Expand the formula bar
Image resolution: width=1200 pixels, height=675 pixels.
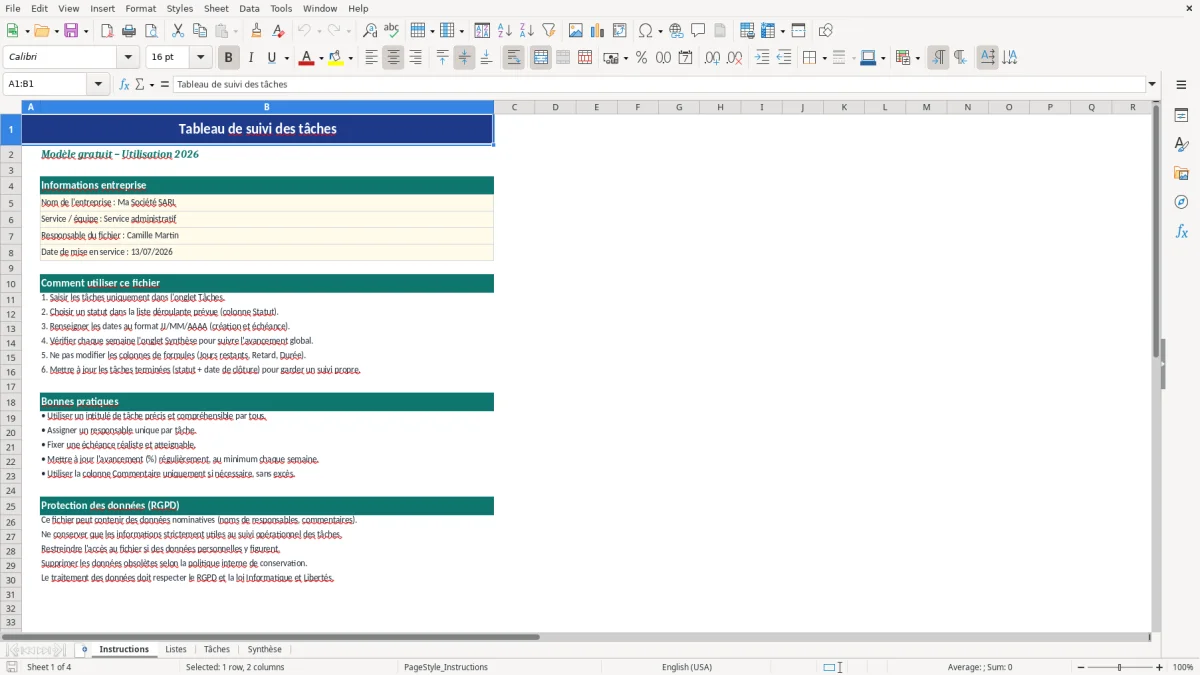[x=1153, y=84]
